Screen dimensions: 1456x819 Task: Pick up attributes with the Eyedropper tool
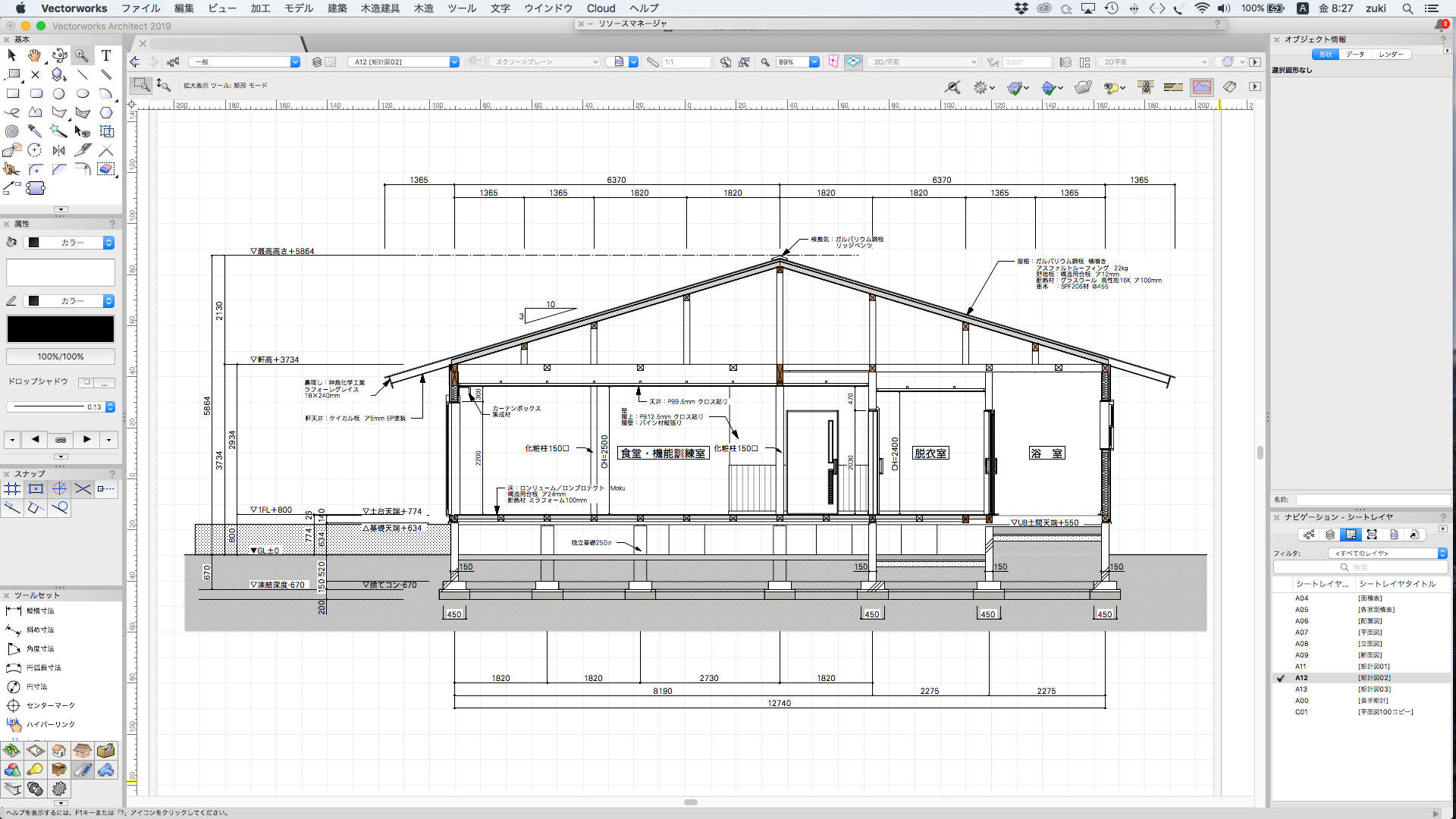tap(35, 131)
